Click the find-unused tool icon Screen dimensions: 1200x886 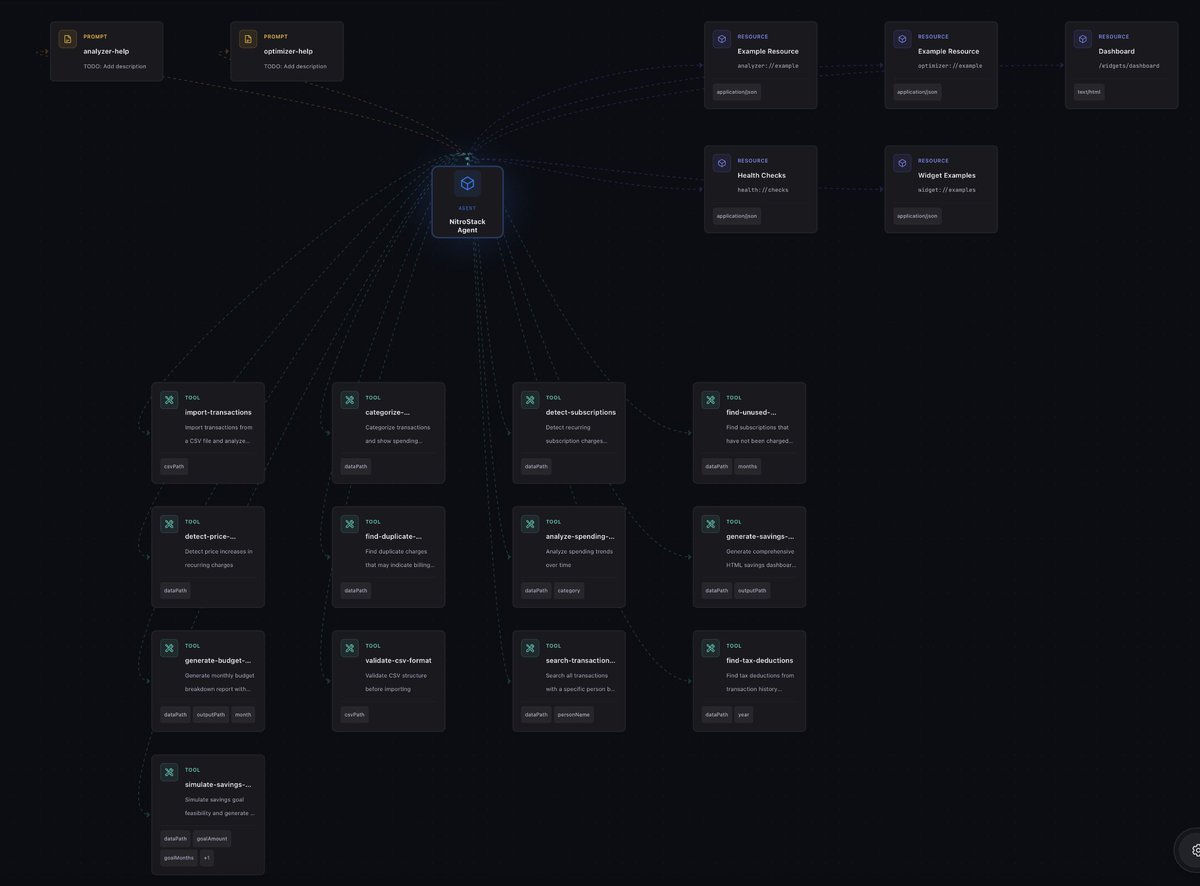[x=710, y=400]
